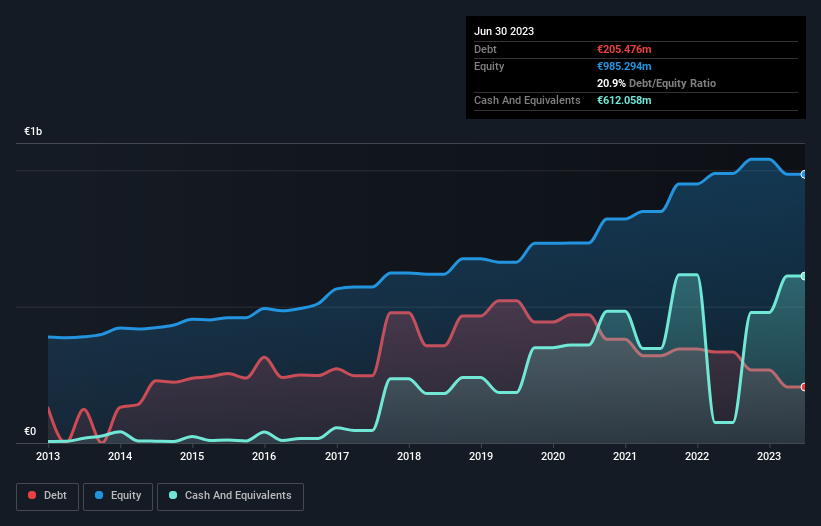Viewport: 821px width, 526px height.
Task: Click the blue Equity legend dot
Action: (99, 495)
